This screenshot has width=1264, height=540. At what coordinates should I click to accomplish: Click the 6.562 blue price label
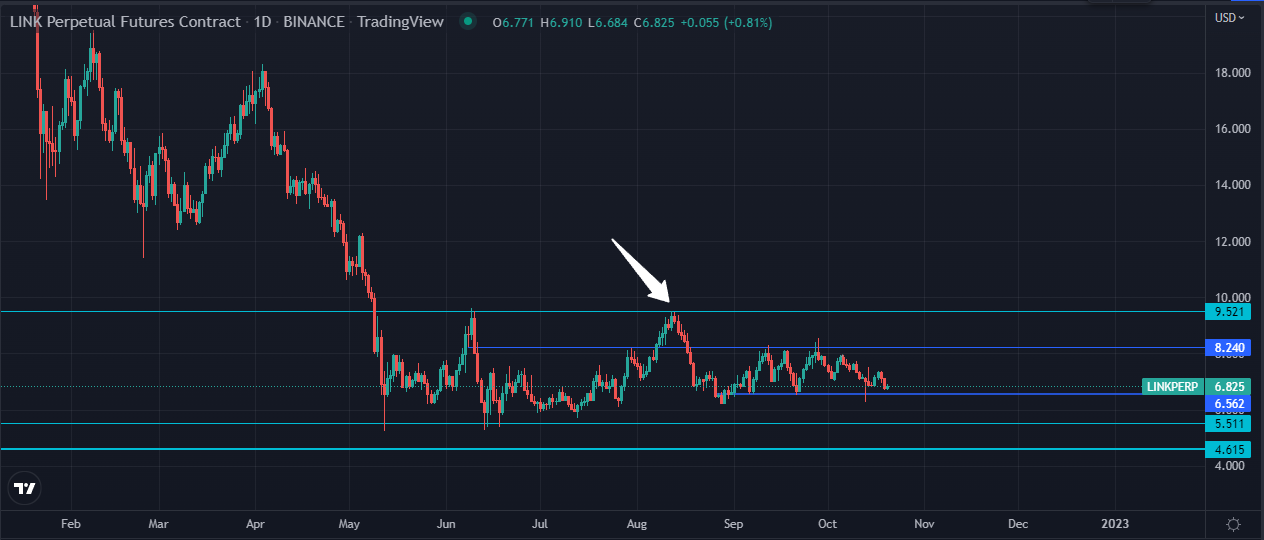[x=1229, y=404]
